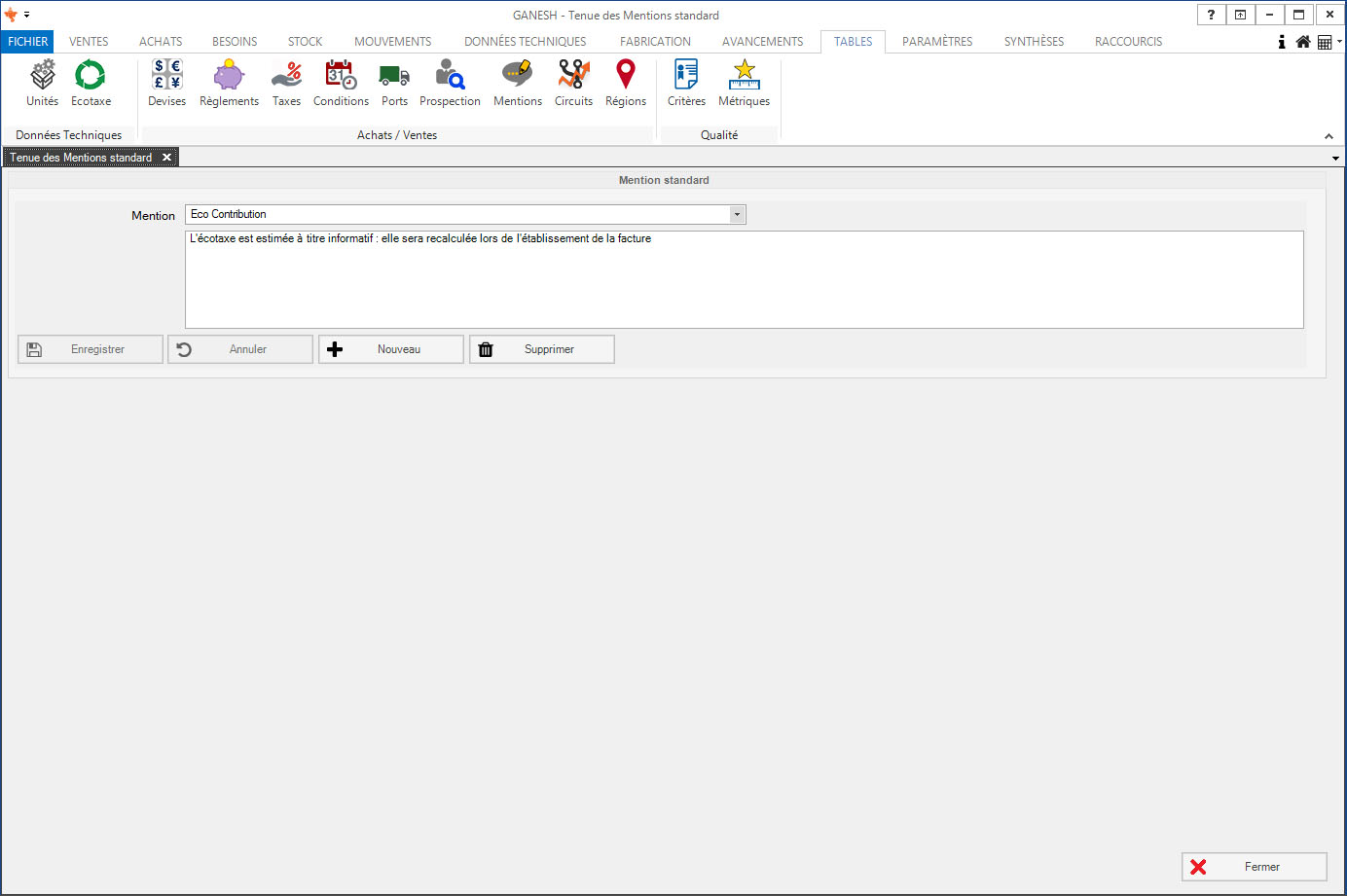1347x896 pixels.
Task: Click the home icon in the top right
Action: click(1302, 42)
